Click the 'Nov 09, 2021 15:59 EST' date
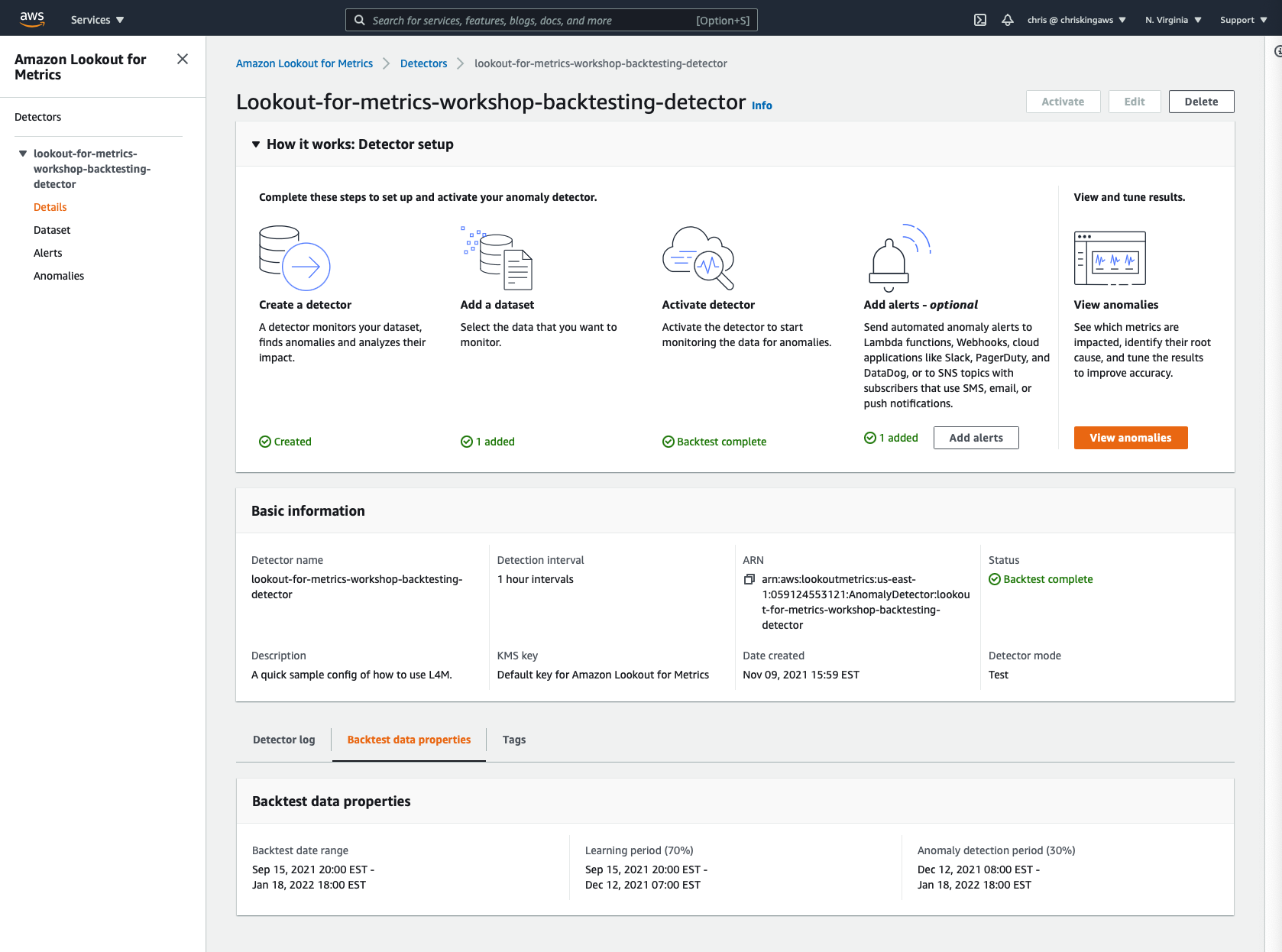 click(801, 675)
